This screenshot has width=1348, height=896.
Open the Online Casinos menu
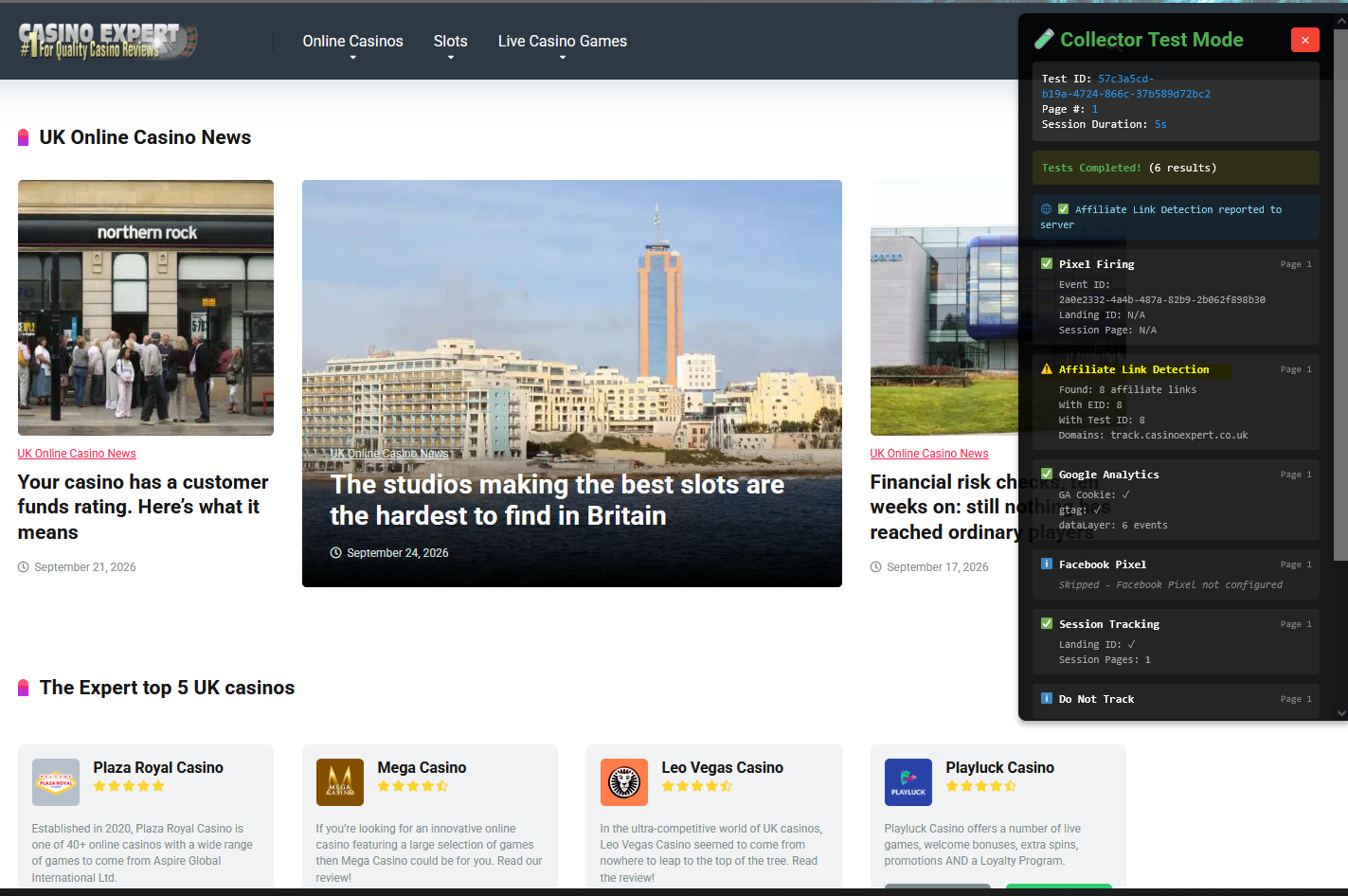(352, 42)
